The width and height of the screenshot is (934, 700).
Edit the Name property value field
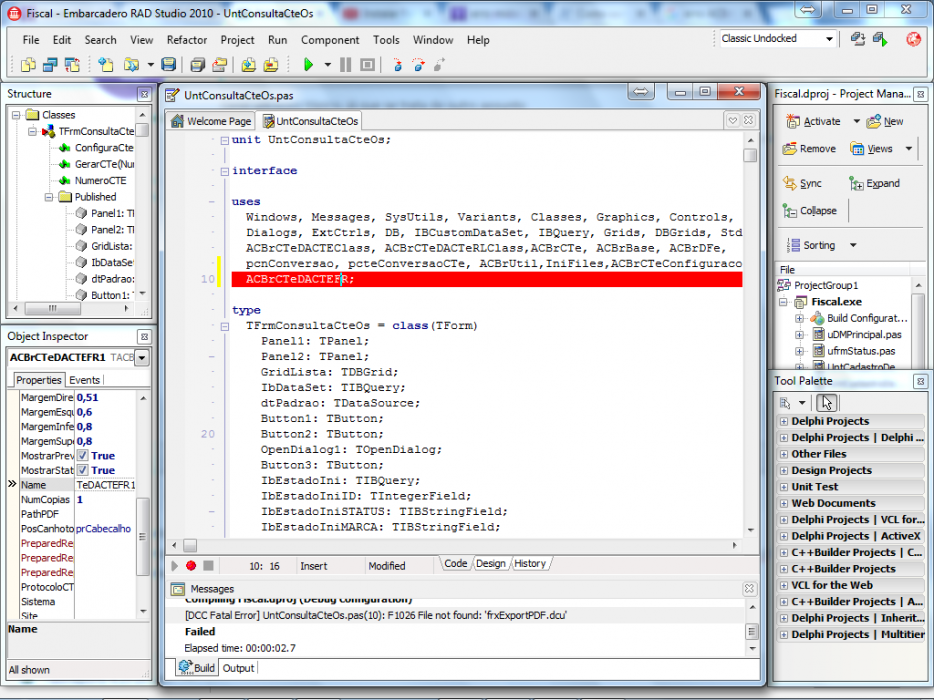[x=106, y=486]
